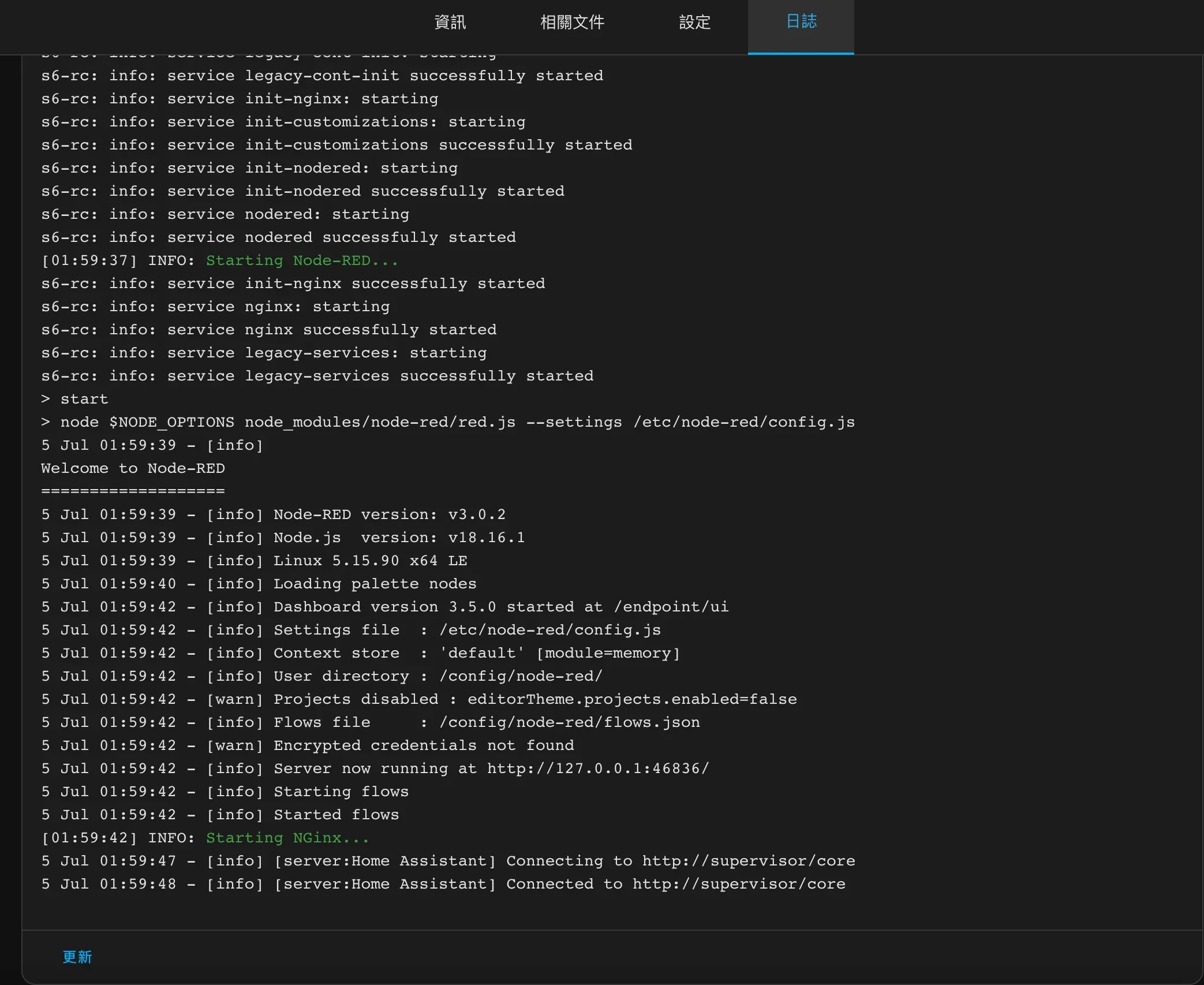Click the green 'Starting NGinx...' text
1204x985 pixels.
click(x=287, y=838)
